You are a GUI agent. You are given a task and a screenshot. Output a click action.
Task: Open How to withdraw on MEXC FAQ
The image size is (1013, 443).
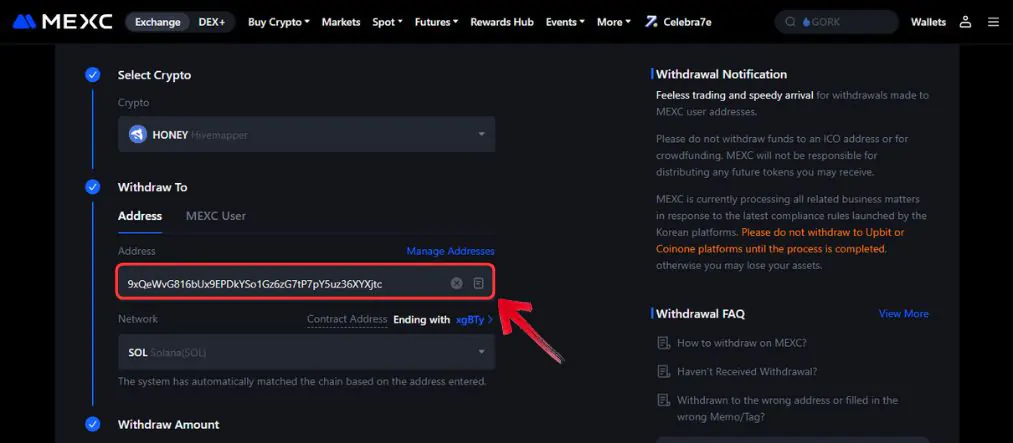pos(742,343)
